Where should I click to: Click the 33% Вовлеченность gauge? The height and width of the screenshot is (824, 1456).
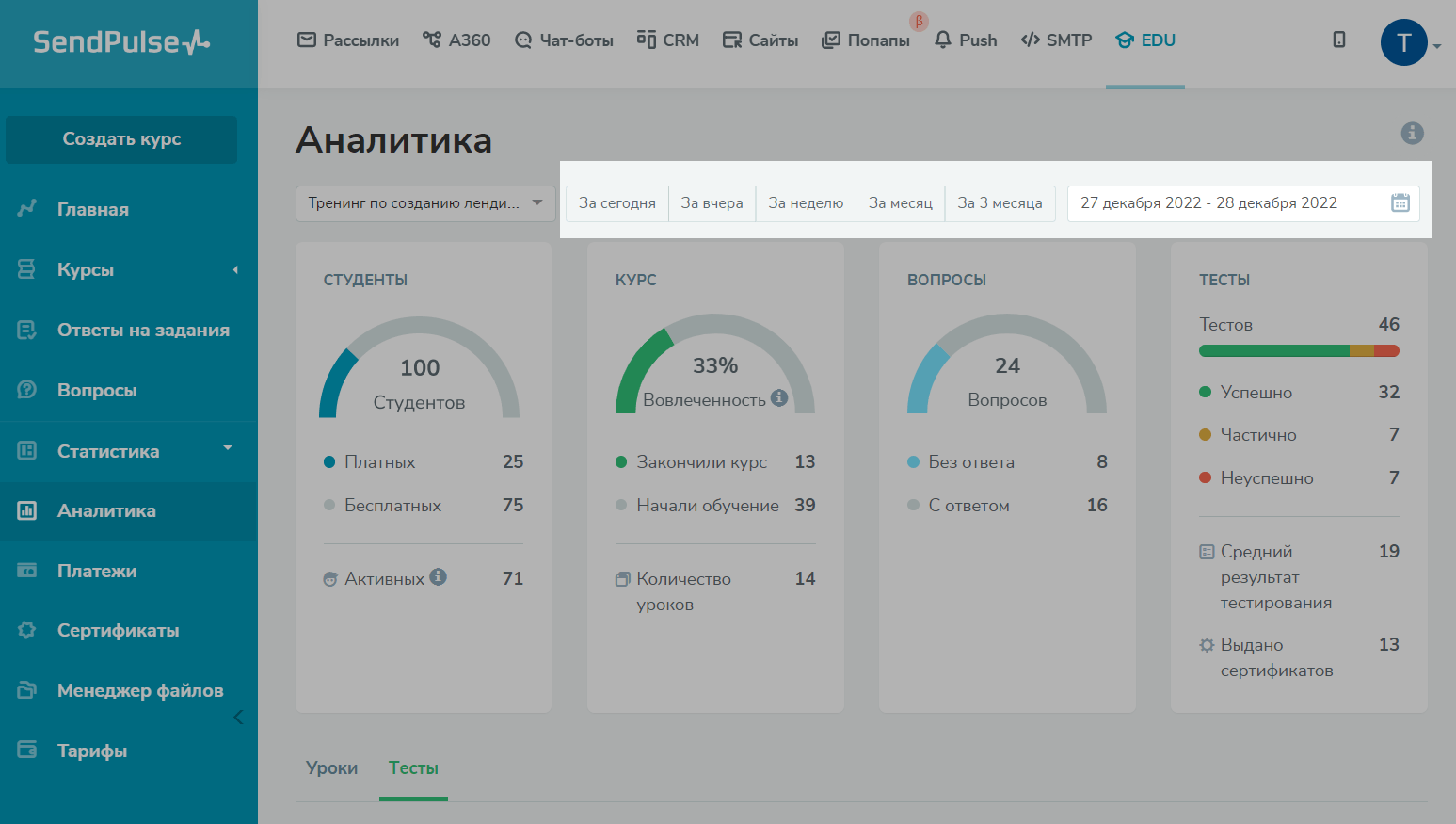715,364
